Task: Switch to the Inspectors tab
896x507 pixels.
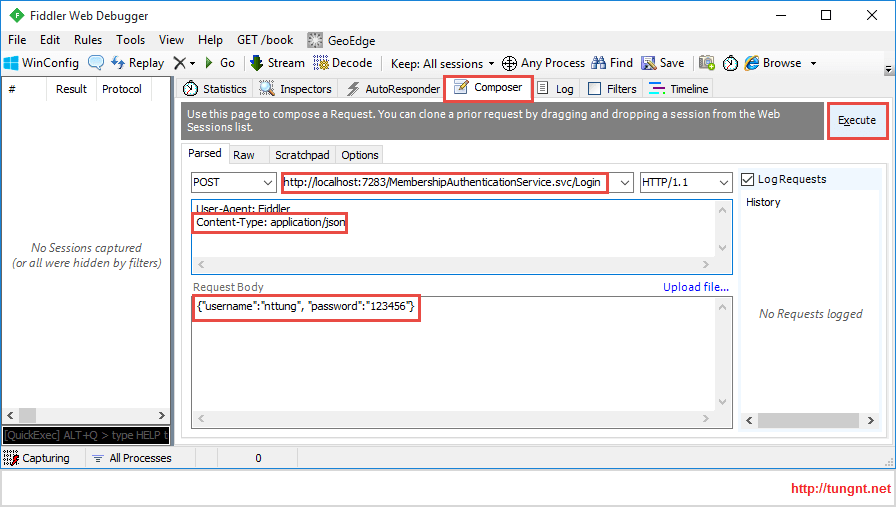Action: tap(295, 89)
